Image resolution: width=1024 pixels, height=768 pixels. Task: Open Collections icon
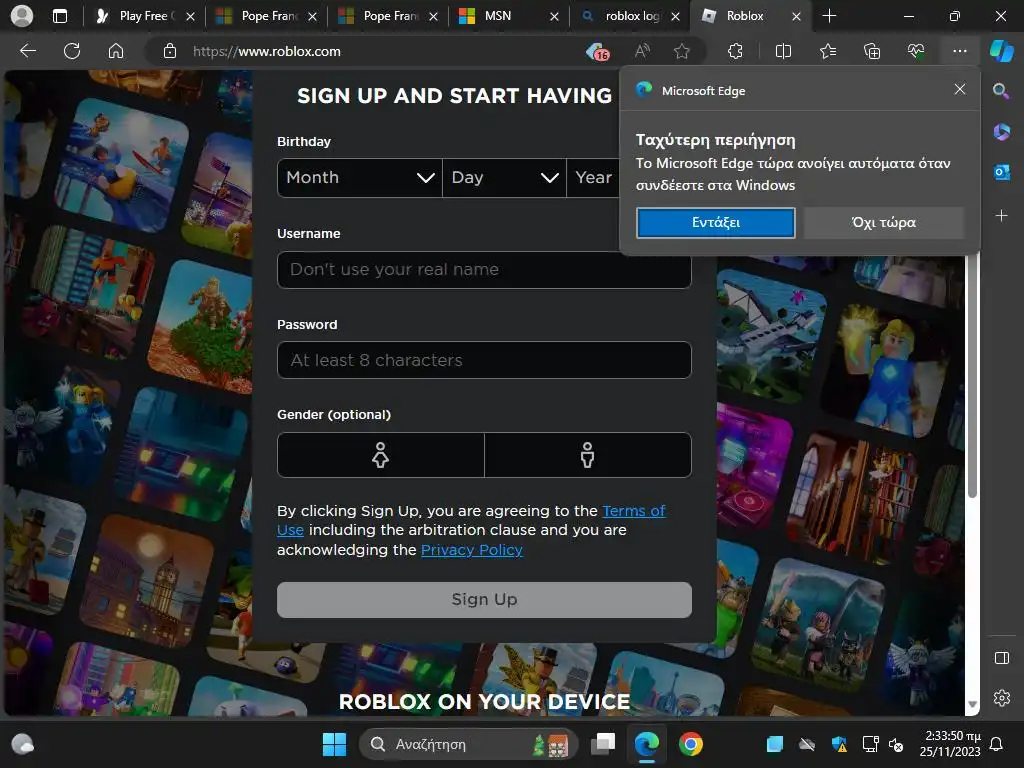(x=872, y=51)
